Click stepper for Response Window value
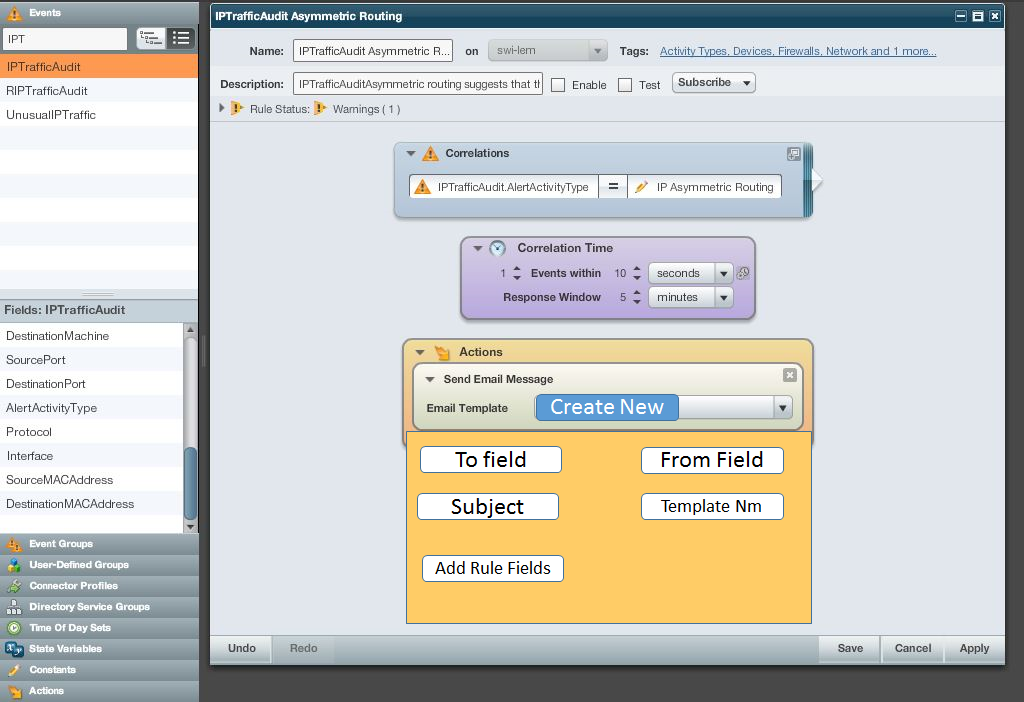 click(x=637, y=297)
